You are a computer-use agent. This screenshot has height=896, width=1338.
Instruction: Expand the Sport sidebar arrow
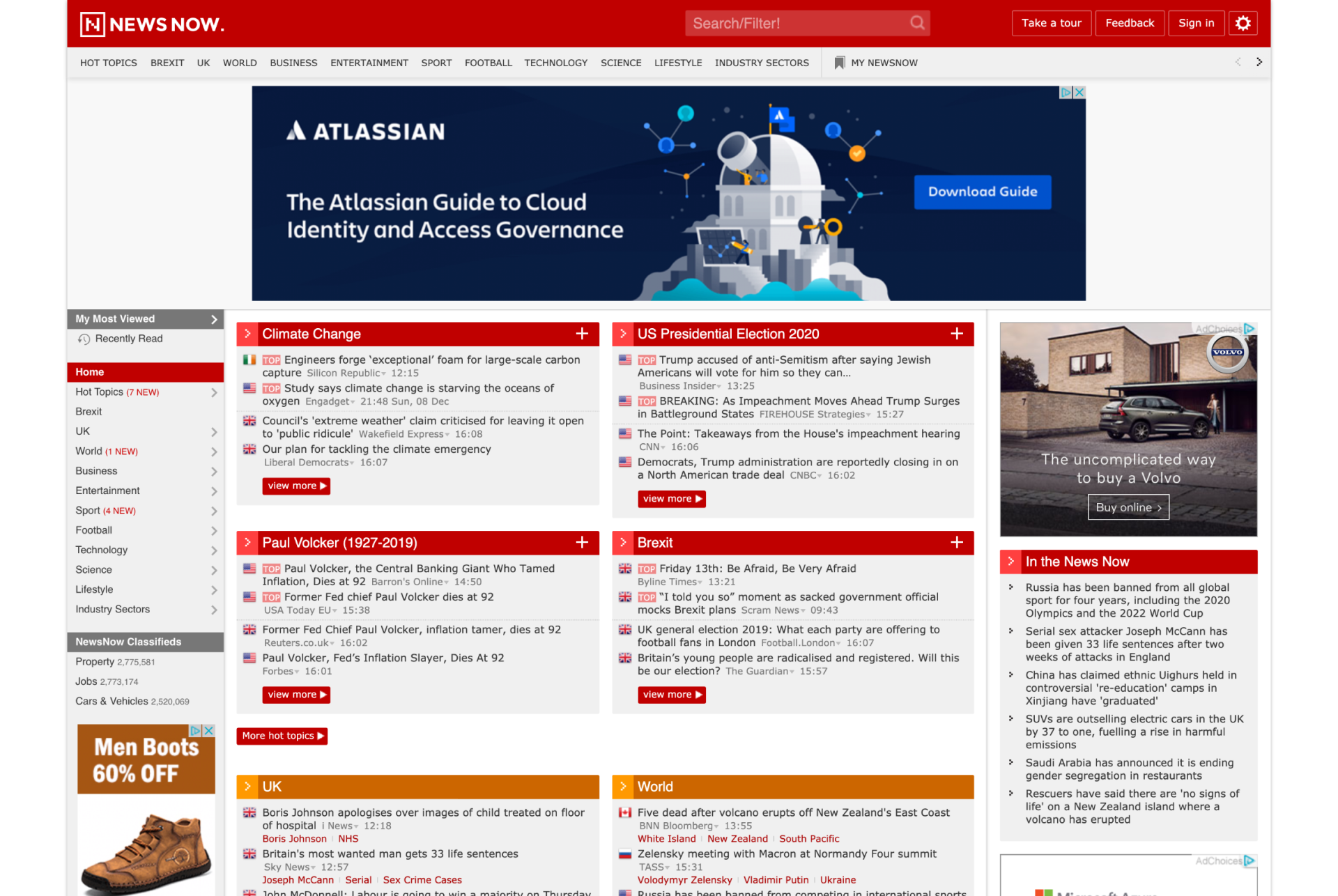coord(214,511)
